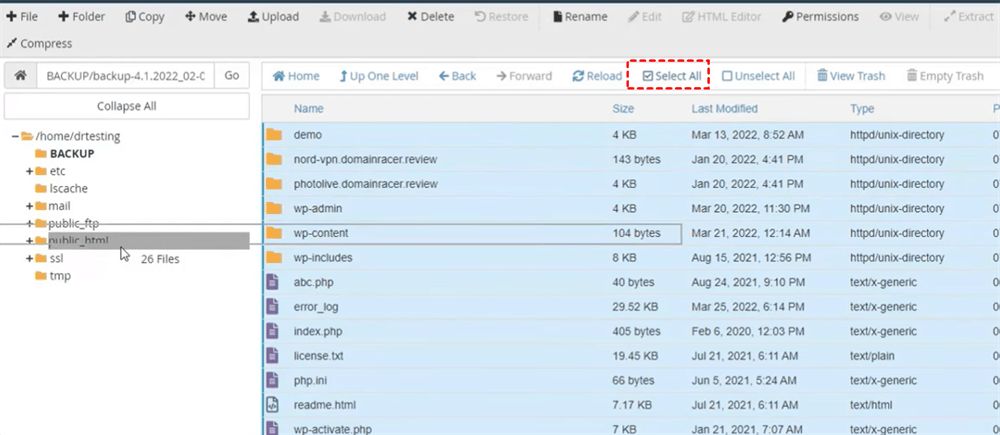The width and height of the screenshot is (1000, 435).
Task: Click the Go button
Action: click(232, 75)
